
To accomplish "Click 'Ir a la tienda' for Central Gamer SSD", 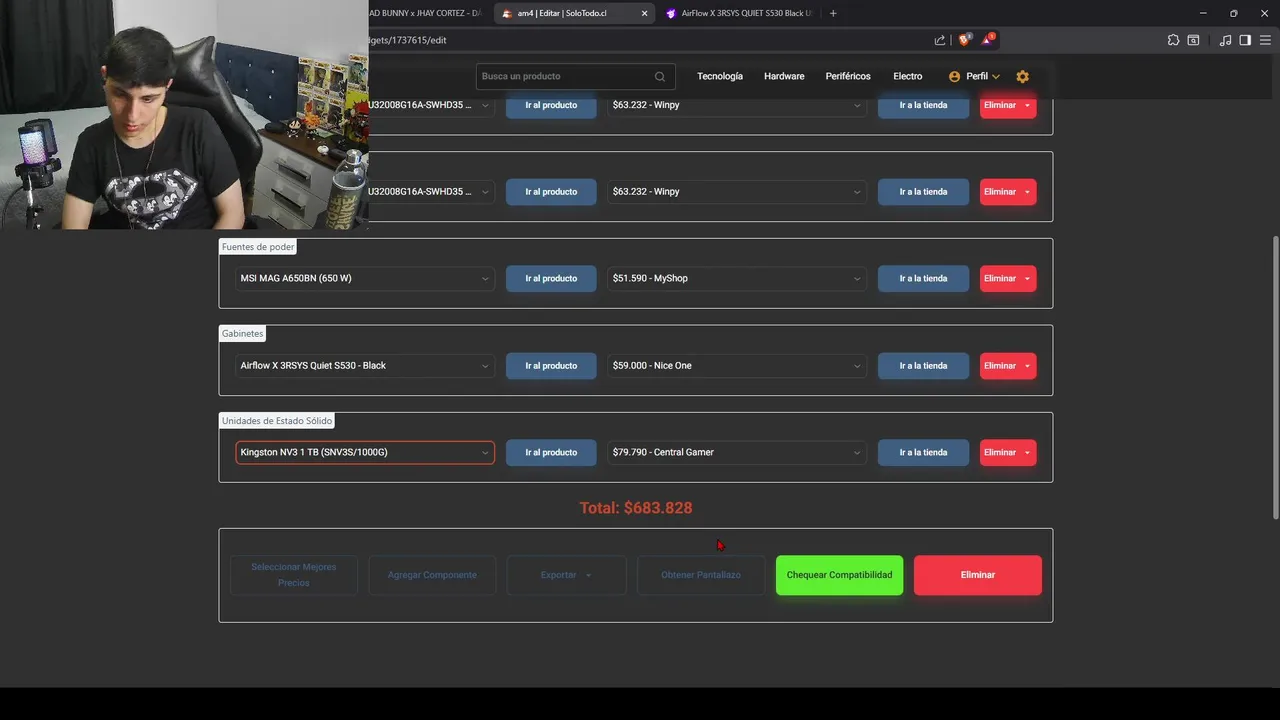I will (923, 453).
